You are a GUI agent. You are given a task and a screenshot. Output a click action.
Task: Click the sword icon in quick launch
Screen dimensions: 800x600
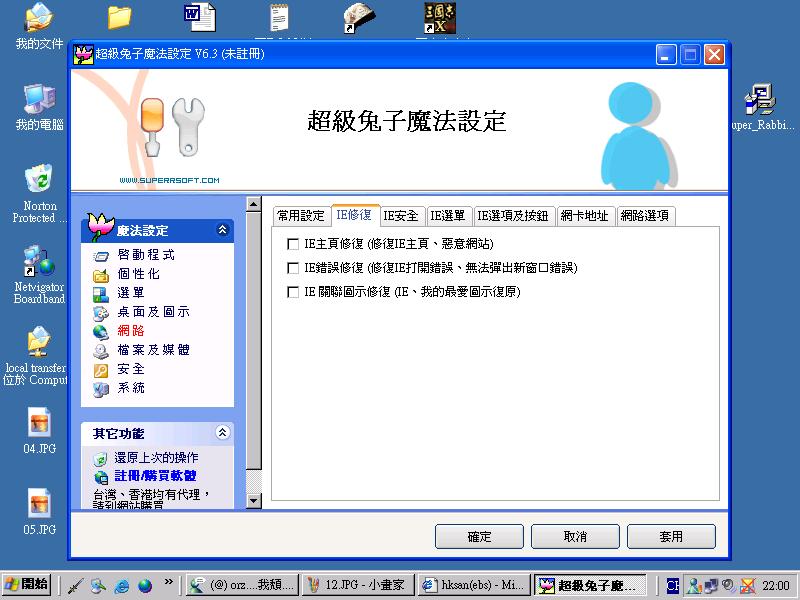(x=76, y=585)
